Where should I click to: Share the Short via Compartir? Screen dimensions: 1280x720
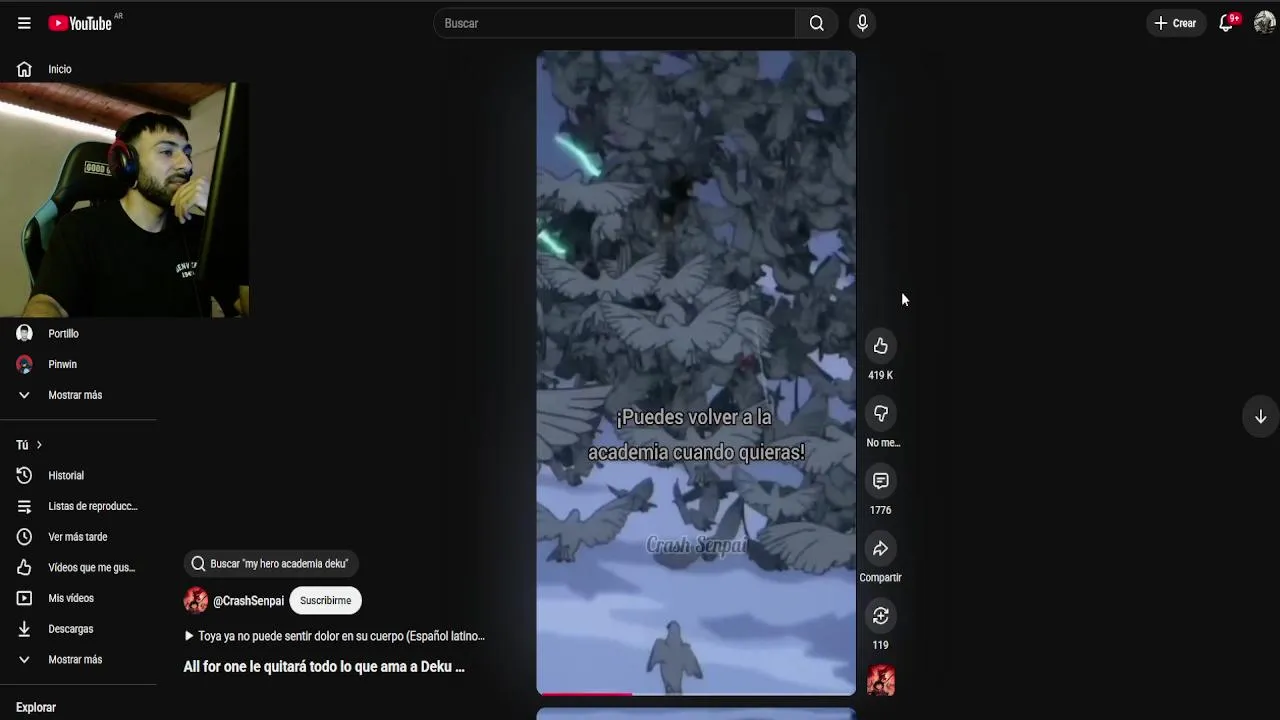tap(880, 549)
